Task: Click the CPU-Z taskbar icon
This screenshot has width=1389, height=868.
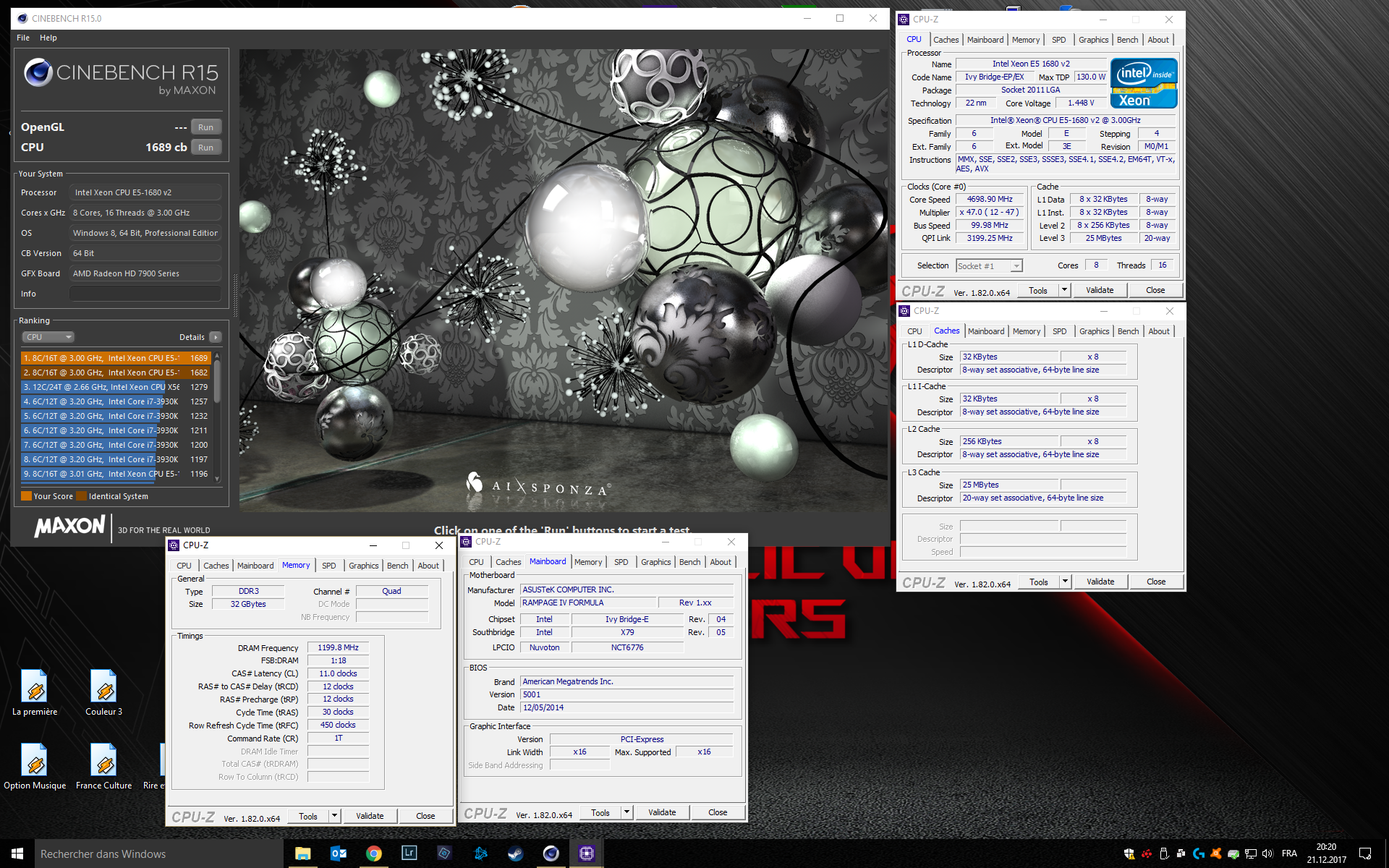Action: click(x=587, y=854)
